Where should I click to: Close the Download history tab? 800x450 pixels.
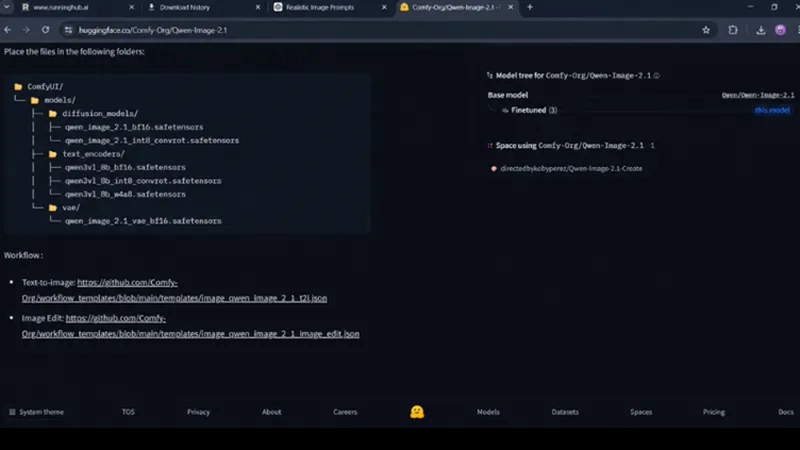point(258,7)
